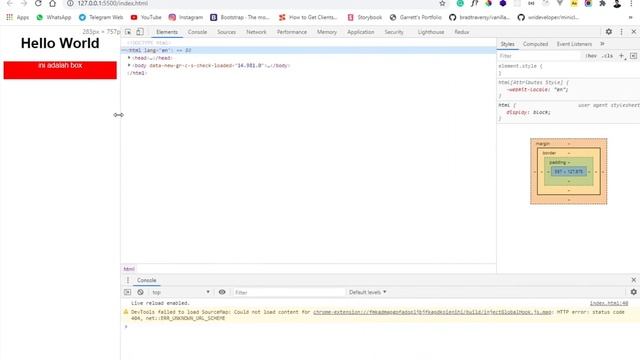Image resolution: width=640 pixels, height=360 pixels.
Task: Show hidden bookmarks overflow chevron
Action: coord(631,17)
